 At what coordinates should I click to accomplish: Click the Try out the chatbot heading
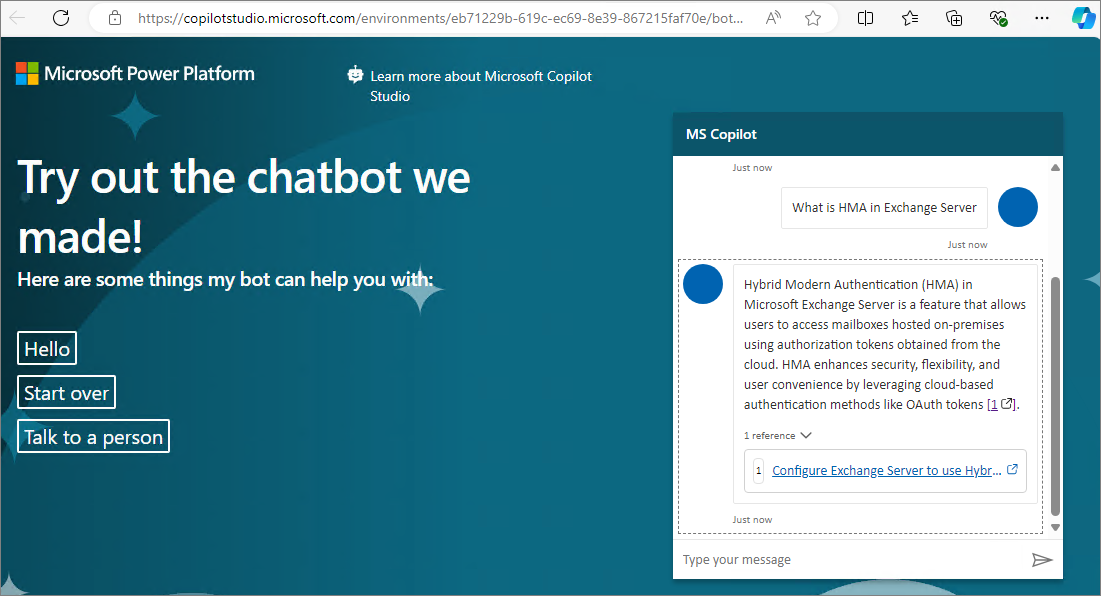[x=244, y=206]
